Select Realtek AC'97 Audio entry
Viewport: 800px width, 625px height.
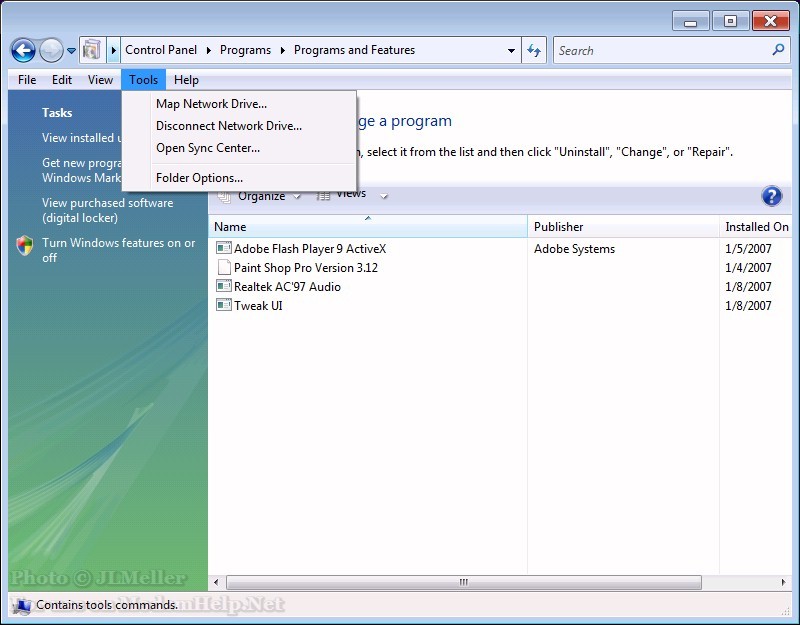coord(287,287)
